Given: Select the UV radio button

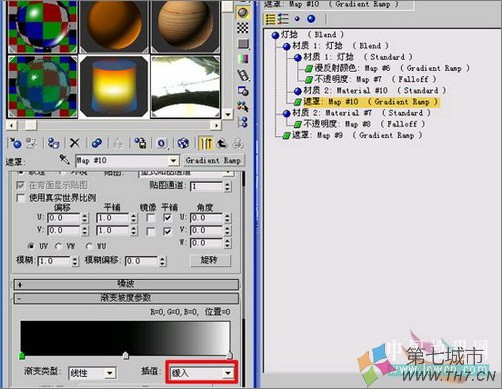Looking at the screenshot, I should (31, 246).
